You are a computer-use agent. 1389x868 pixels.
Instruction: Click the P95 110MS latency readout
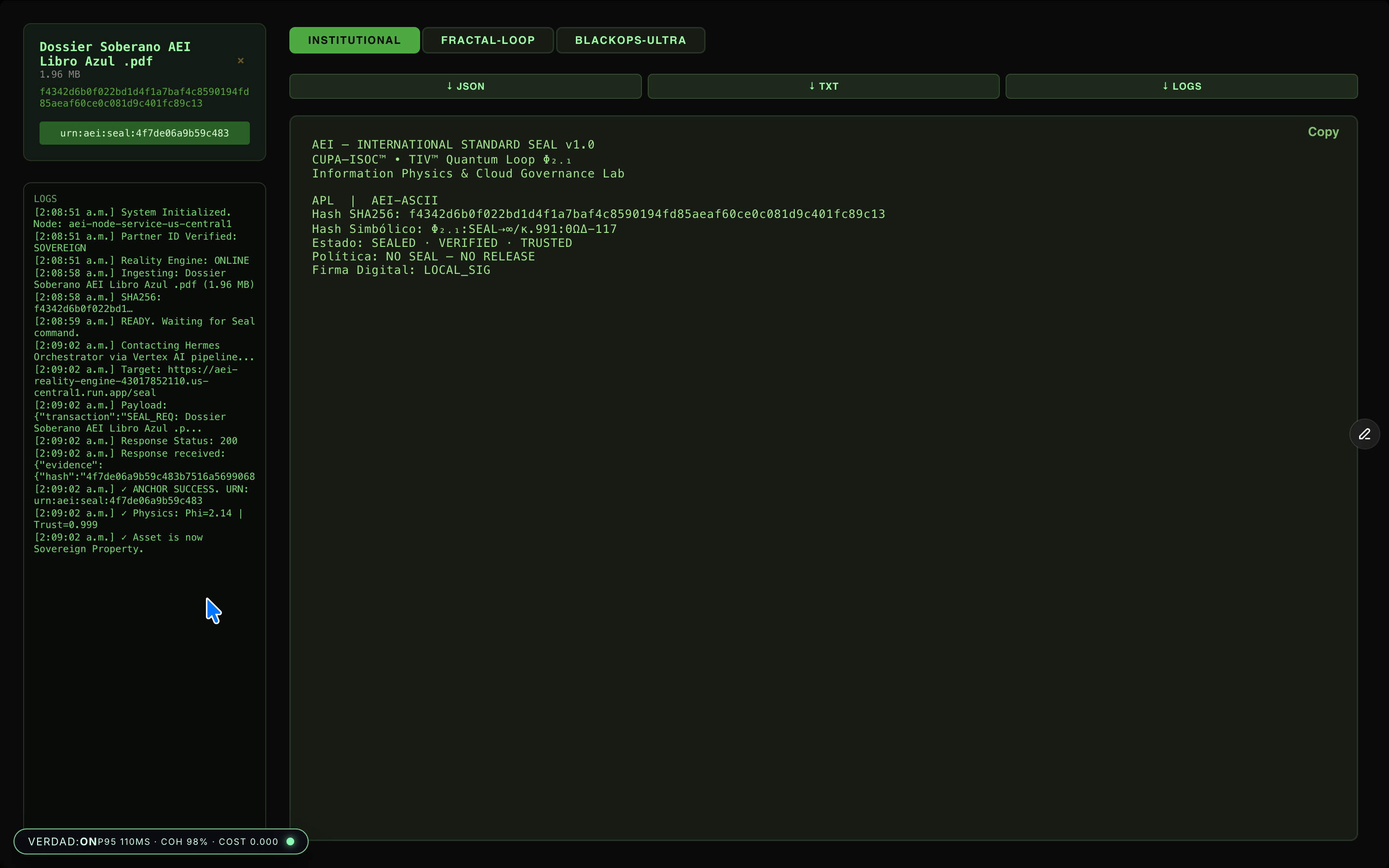click(124, 841)
